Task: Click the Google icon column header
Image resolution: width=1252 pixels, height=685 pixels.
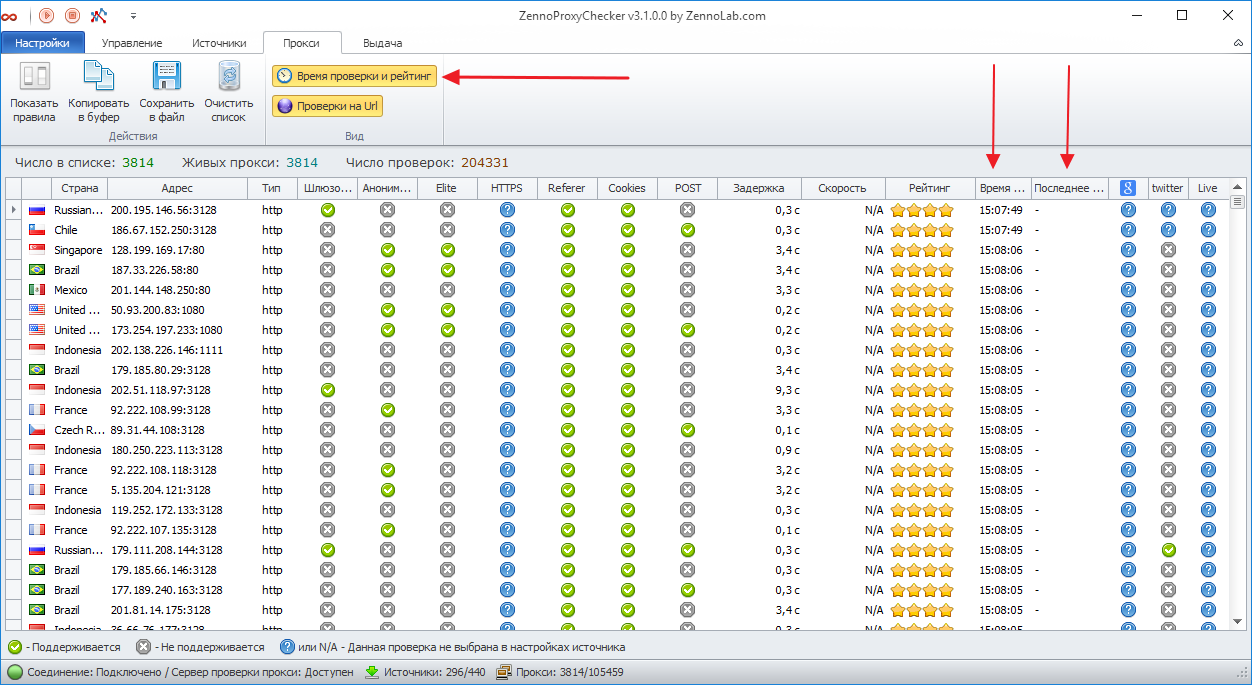Action: [1128, 188]
